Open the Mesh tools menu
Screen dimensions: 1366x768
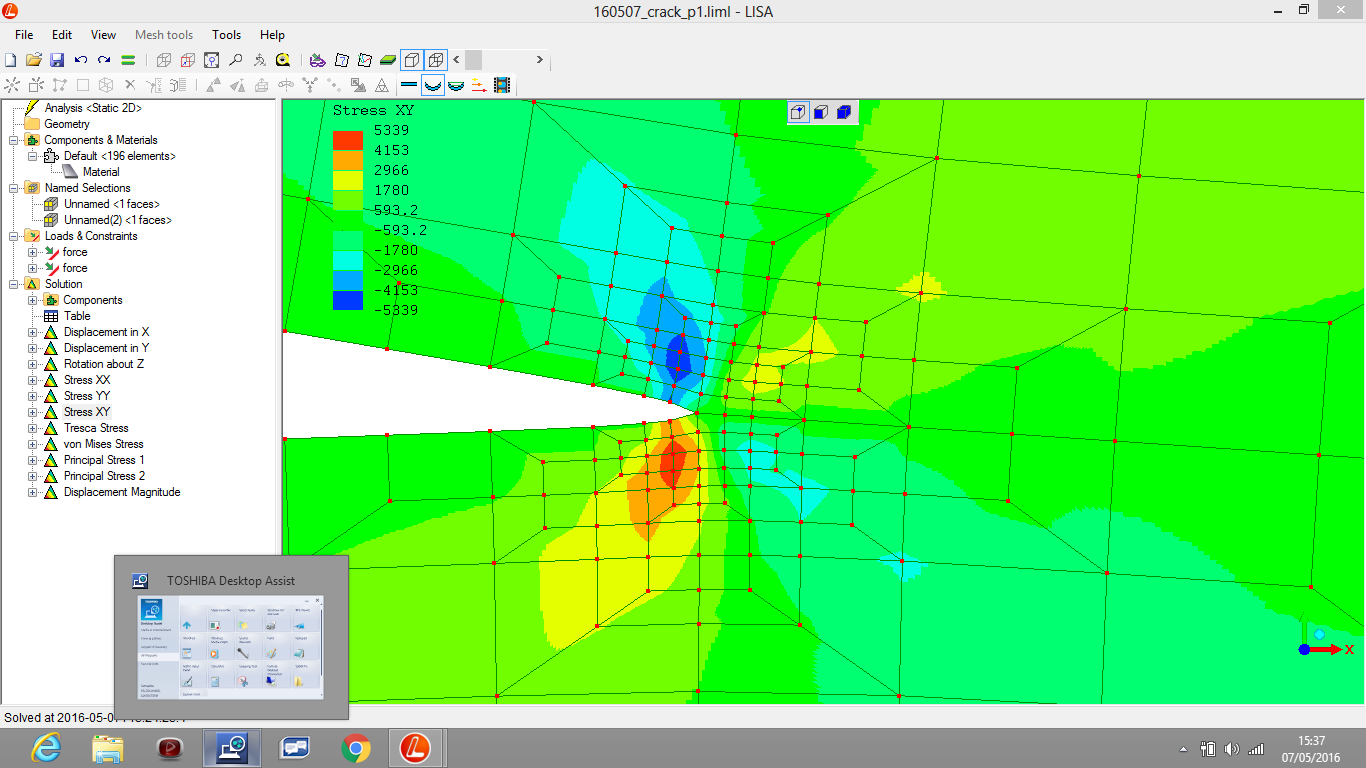point(164,35)
